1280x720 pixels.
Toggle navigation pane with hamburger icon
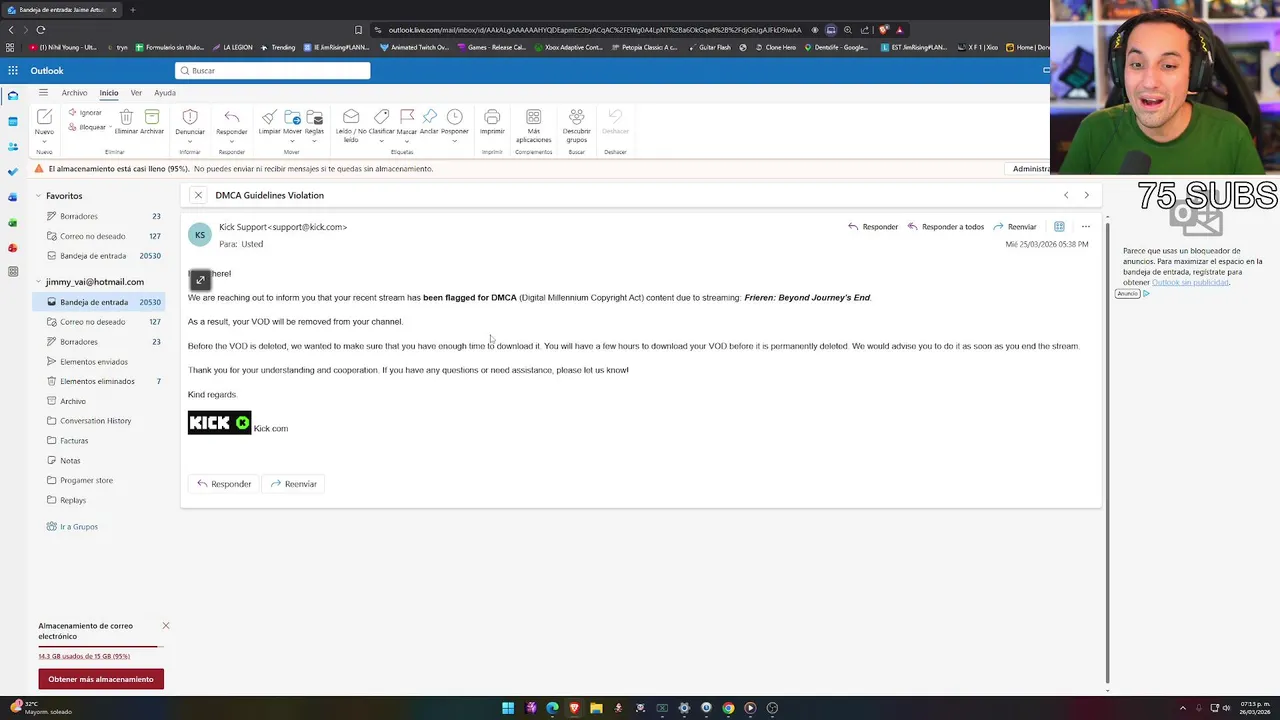[x=43, y=93]
